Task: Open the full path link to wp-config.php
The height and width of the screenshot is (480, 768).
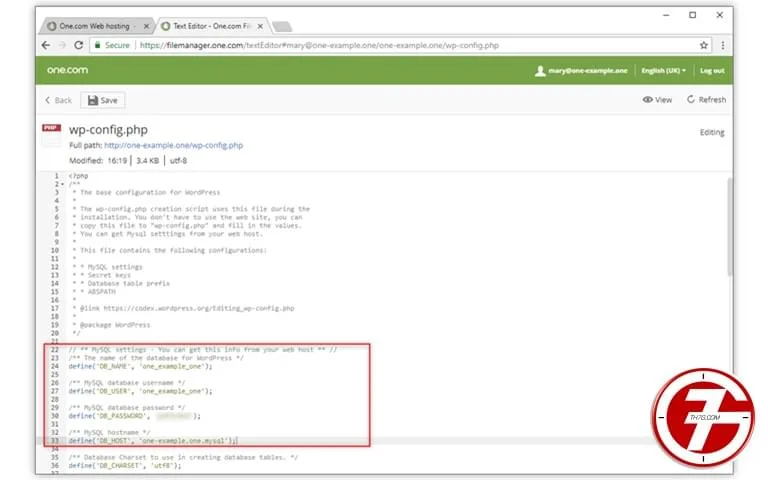Action: pos(173,145)
